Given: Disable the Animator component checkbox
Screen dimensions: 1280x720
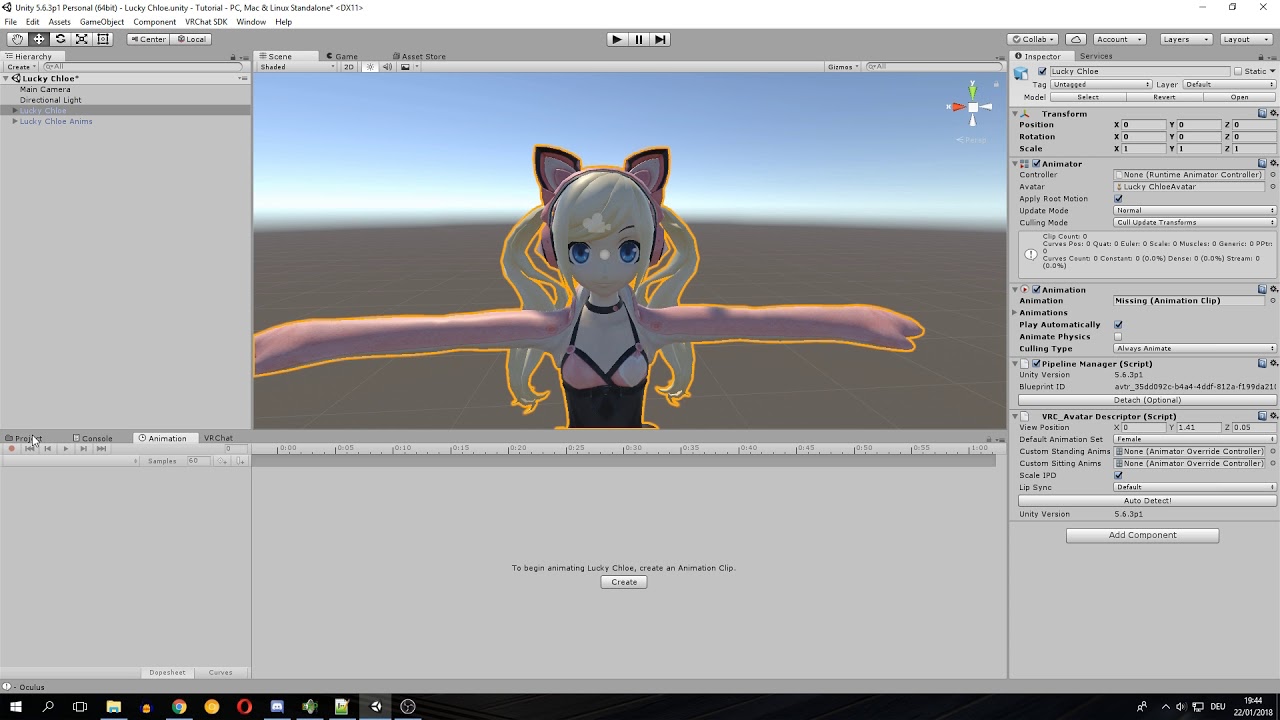Looking at the screenshot, I should click(1036, 164).
